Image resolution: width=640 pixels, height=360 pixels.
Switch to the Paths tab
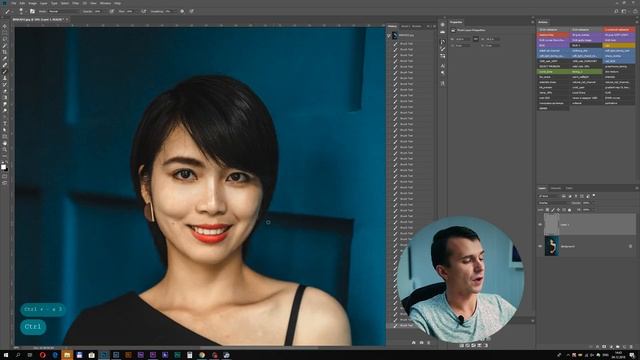point(569,188)
